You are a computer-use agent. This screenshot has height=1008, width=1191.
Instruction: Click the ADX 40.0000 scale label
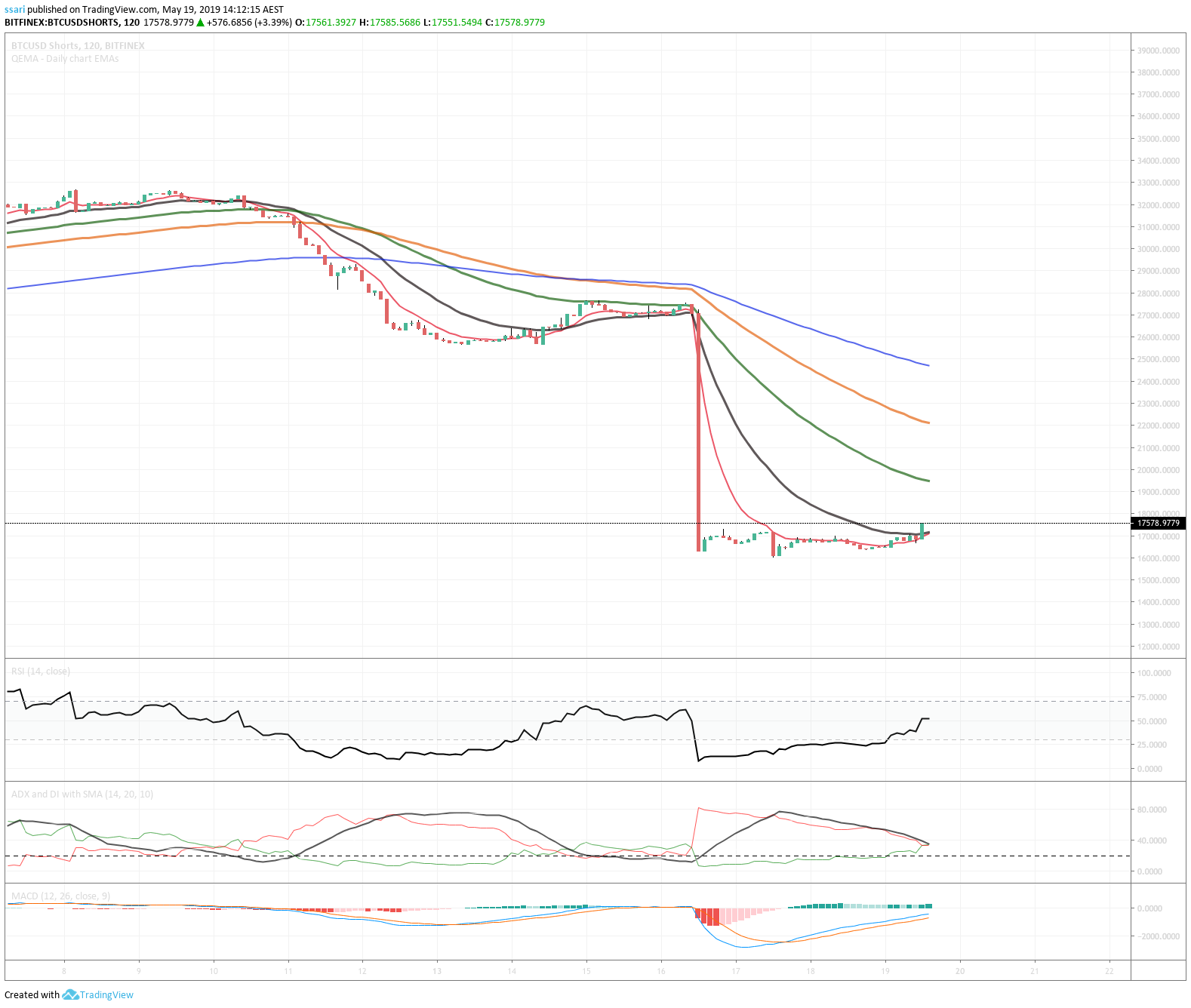(1153, 841)
